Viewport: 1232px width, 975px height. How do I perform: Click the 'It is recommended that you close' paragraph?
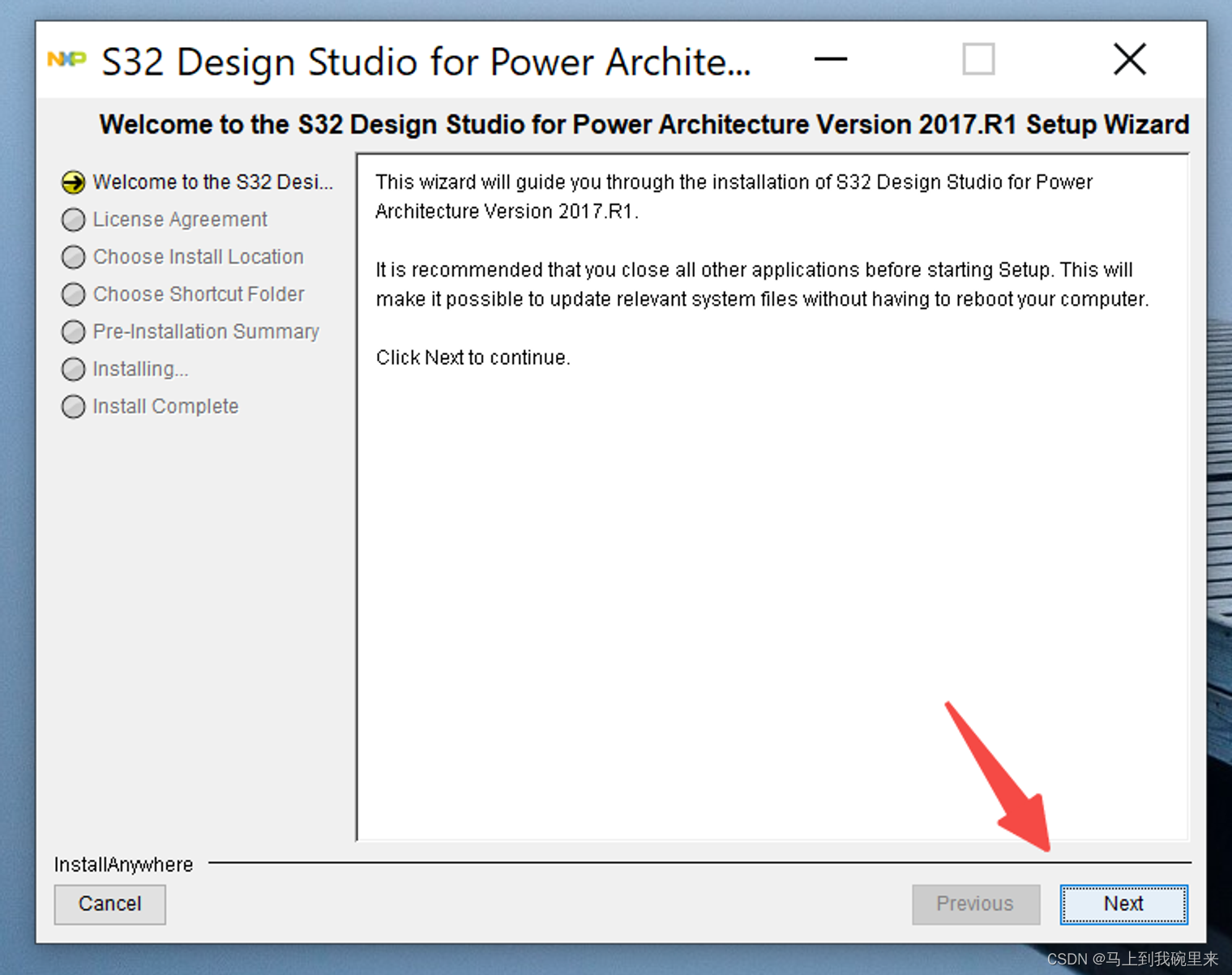click(x=763, y=284)
